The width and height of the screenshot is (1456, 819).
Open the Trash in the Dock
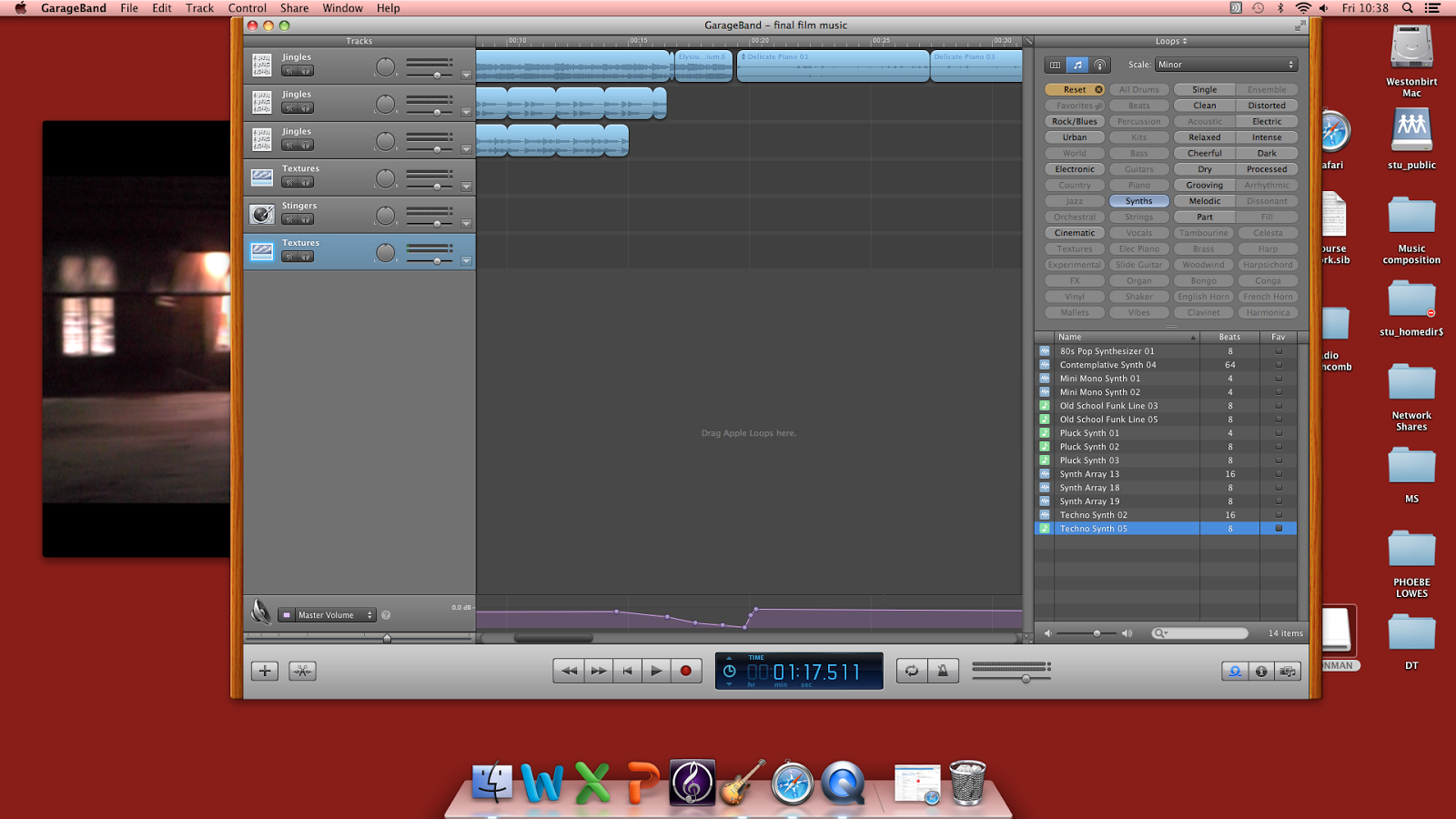tap(967, 783)
